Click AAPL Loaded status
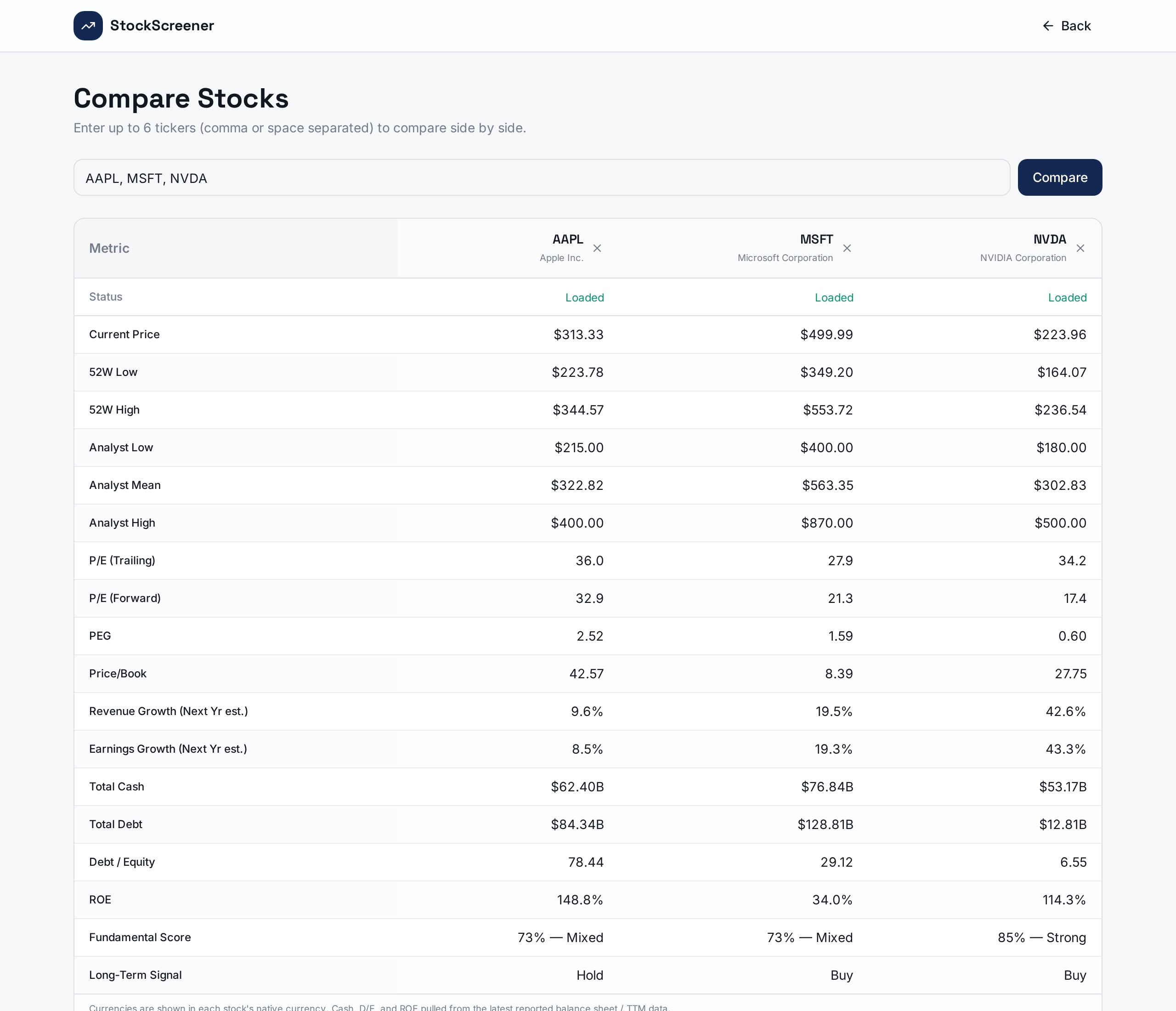The image size is (1176, 1011). (x=585, y=297)
